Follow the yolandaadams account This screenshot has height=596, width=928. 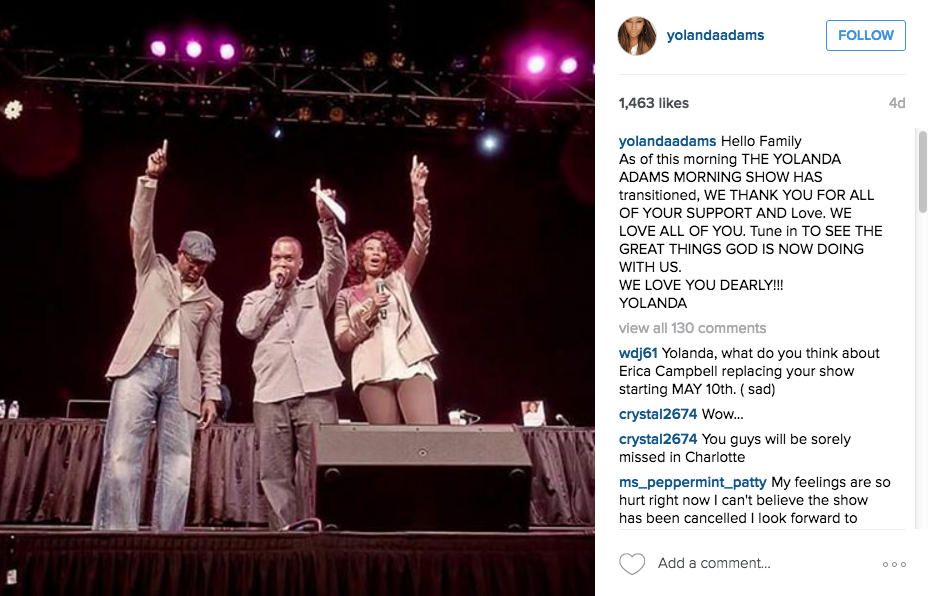click(x=865, y=36)
